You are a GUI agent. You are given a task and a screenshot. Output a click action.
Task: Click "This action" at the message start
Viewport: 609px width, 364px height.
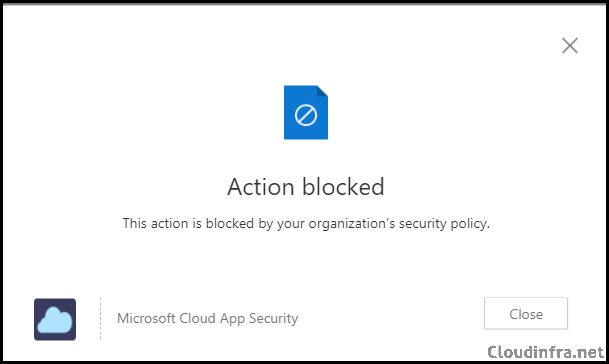tap(155, 223)
